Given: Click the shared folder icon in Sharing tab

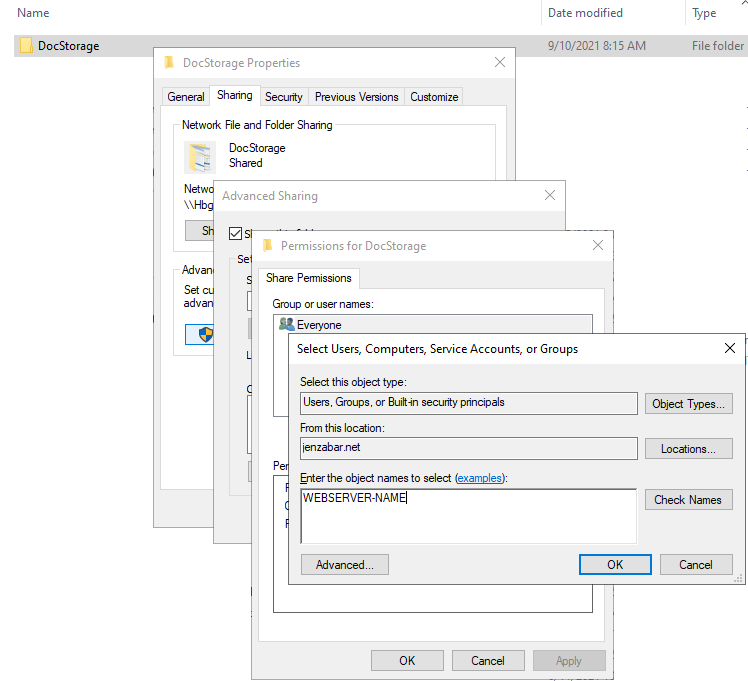Looking at the screenshot, I should tap(200, 157).
